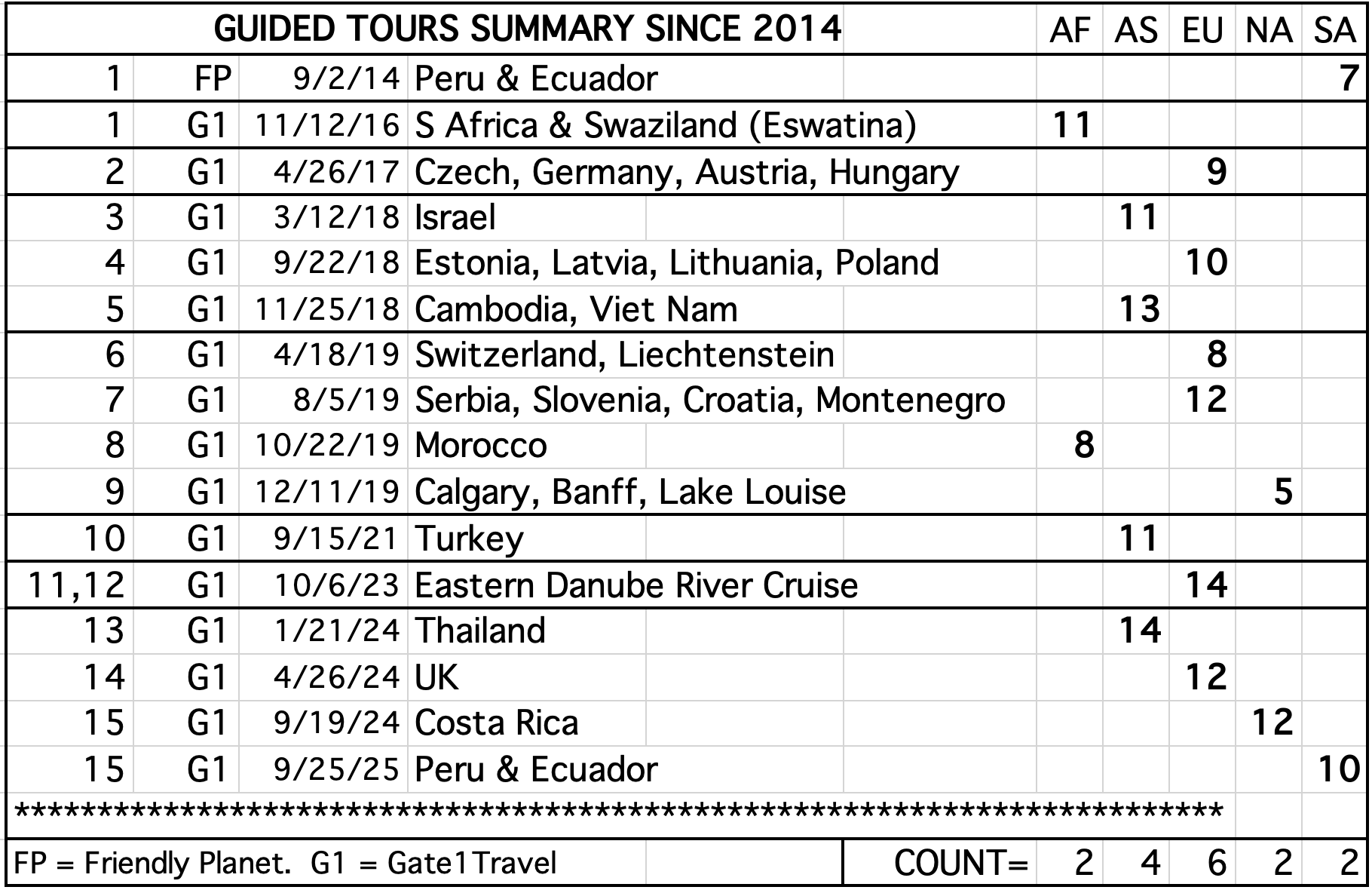Select the AF column header cell
The image size is (1372, 890).
pyautogui.click(x=1070, y=30)
